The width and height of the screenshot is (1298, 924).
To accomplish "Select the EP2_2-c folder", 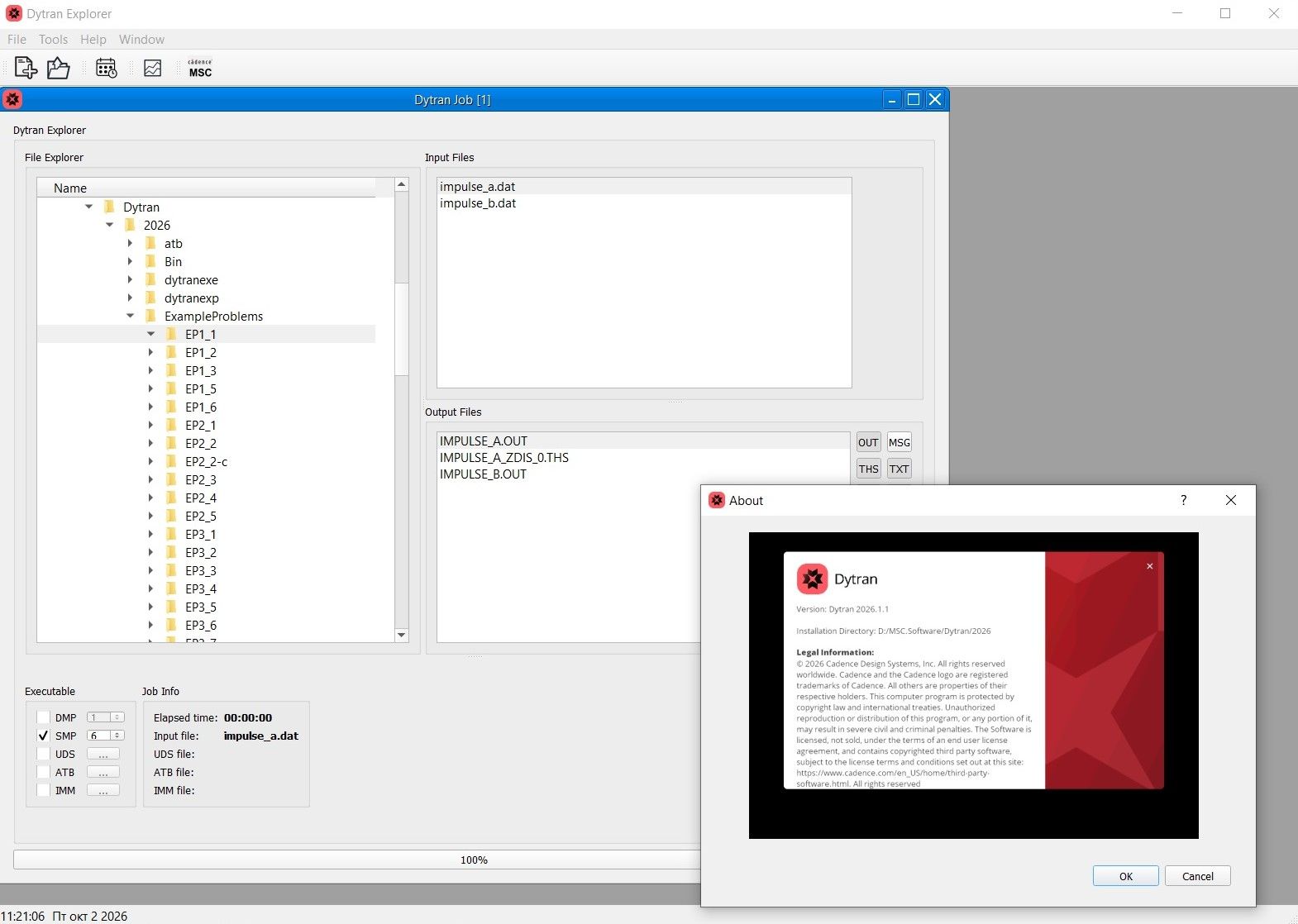I will point(206,461).
